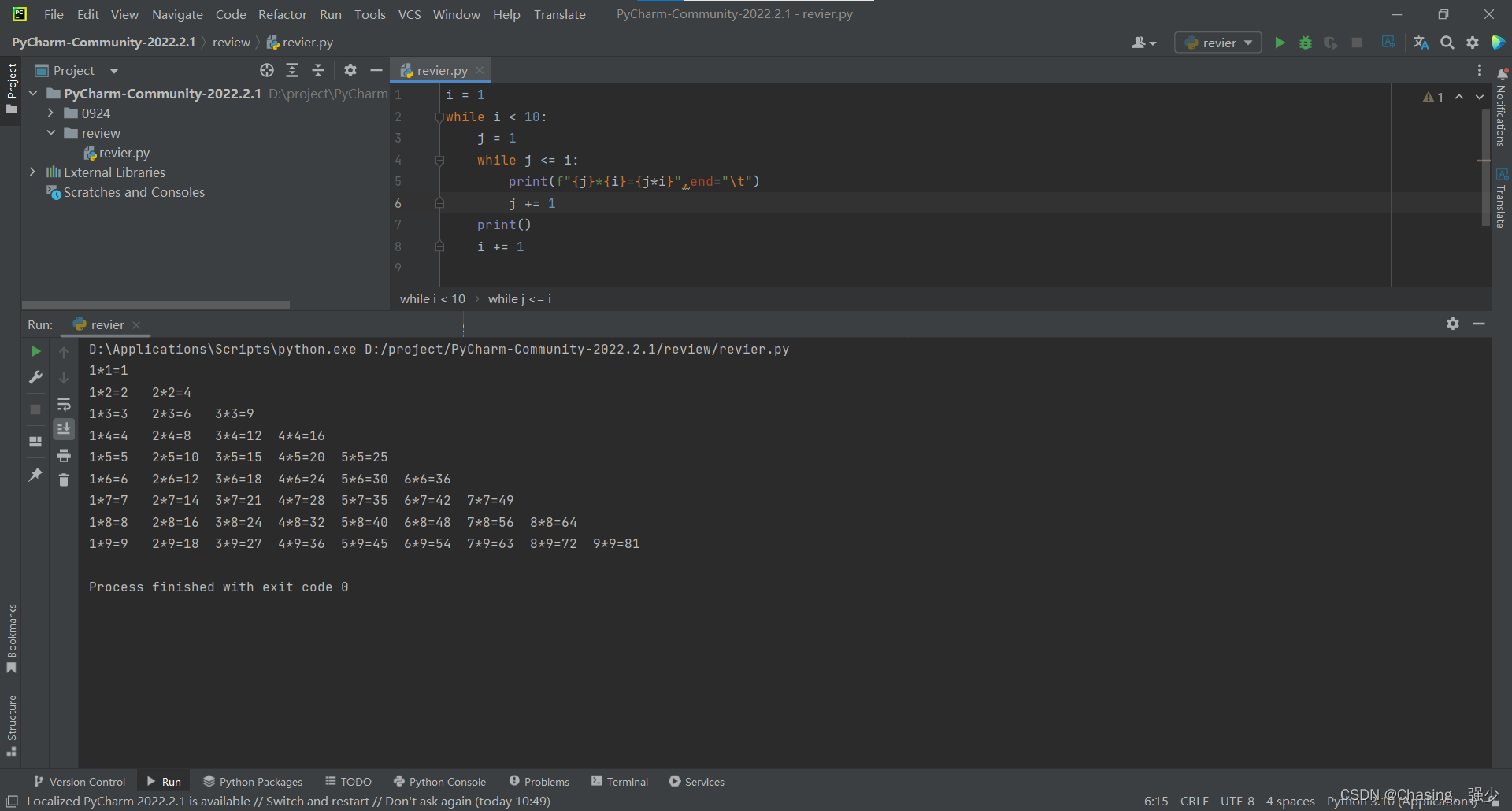Fold the while j <= i block
Screen dimensions: 1512x811
439,161
